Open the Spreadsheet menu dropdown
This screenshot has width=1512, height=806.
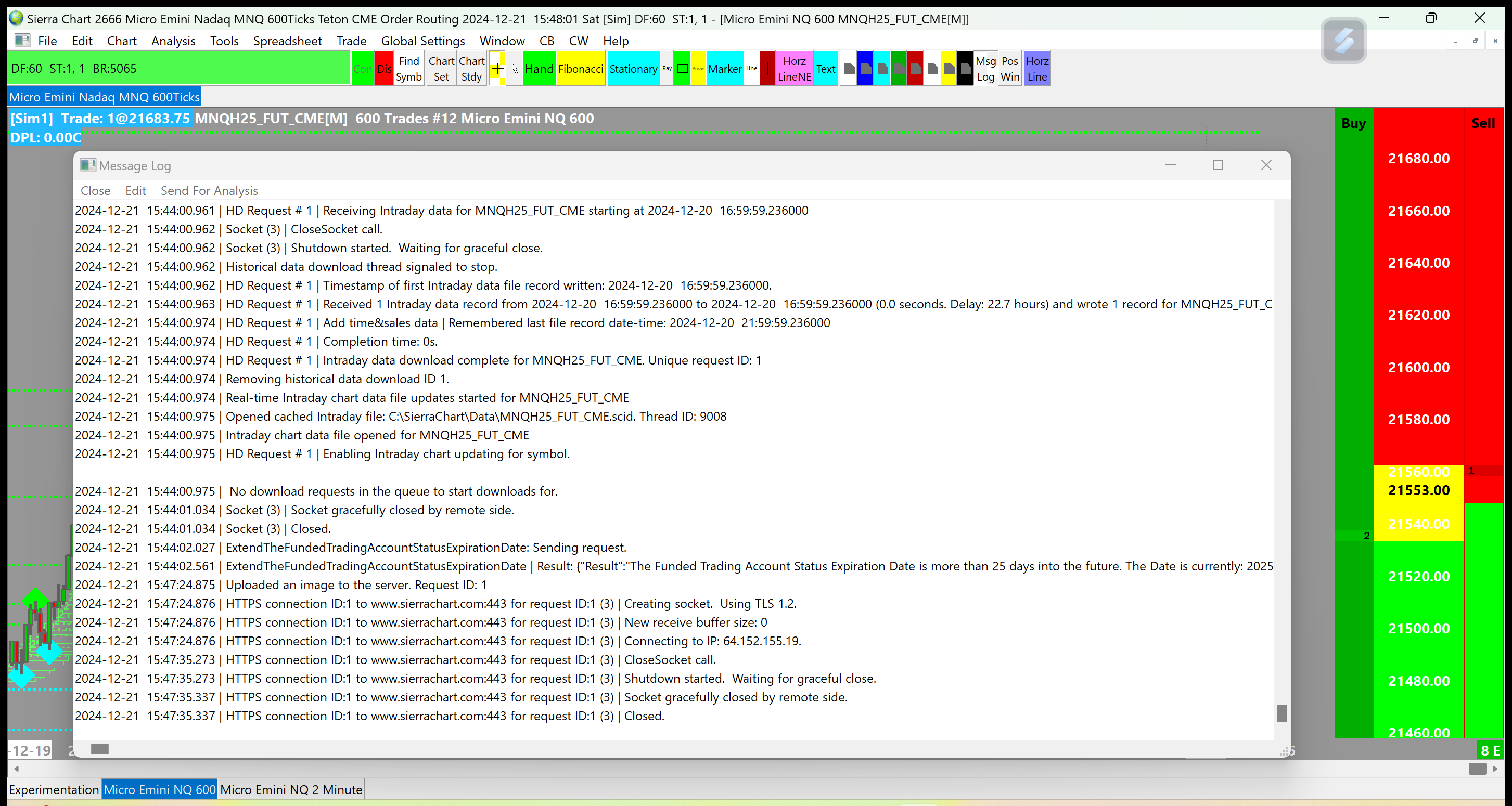click(x=287, y=41)
